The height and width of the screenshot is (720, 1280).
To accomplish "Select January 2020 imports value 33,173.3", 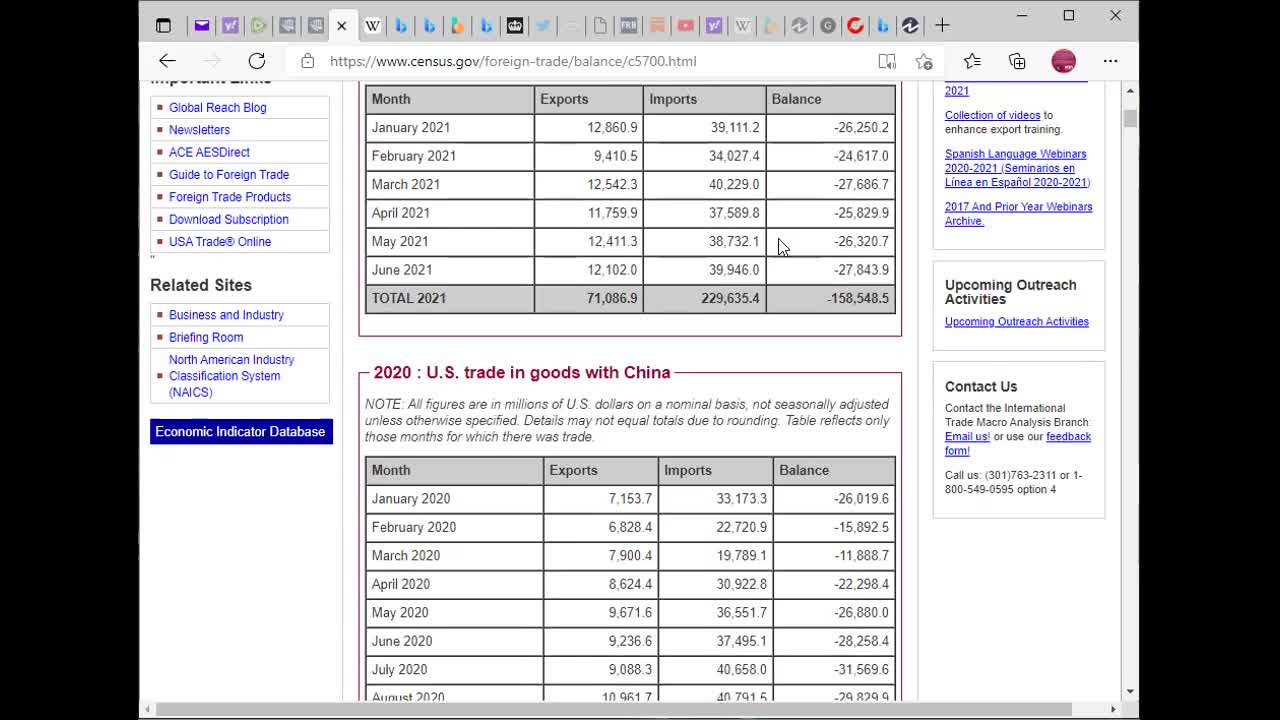I will 741,499.
